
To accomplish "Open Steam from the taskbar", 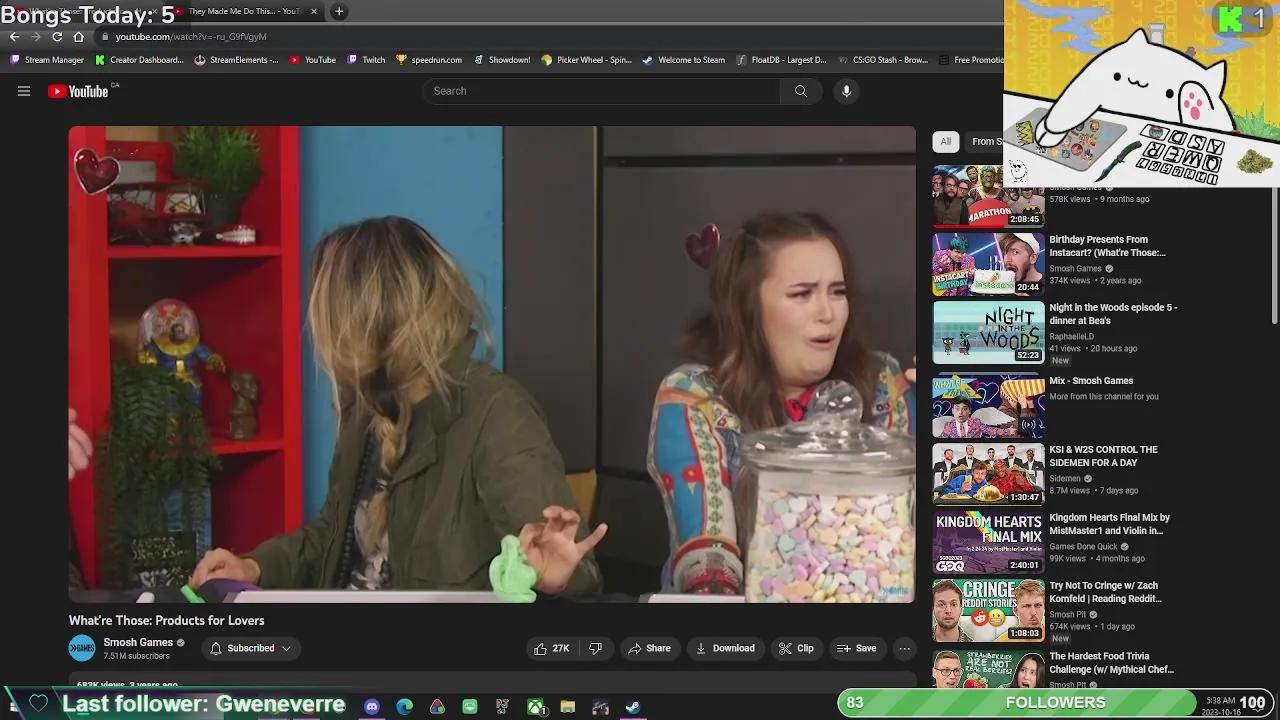I will [633, 707].
